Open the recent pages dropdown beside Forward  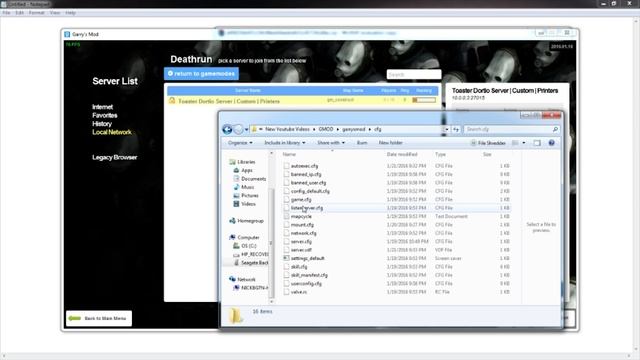247,129
